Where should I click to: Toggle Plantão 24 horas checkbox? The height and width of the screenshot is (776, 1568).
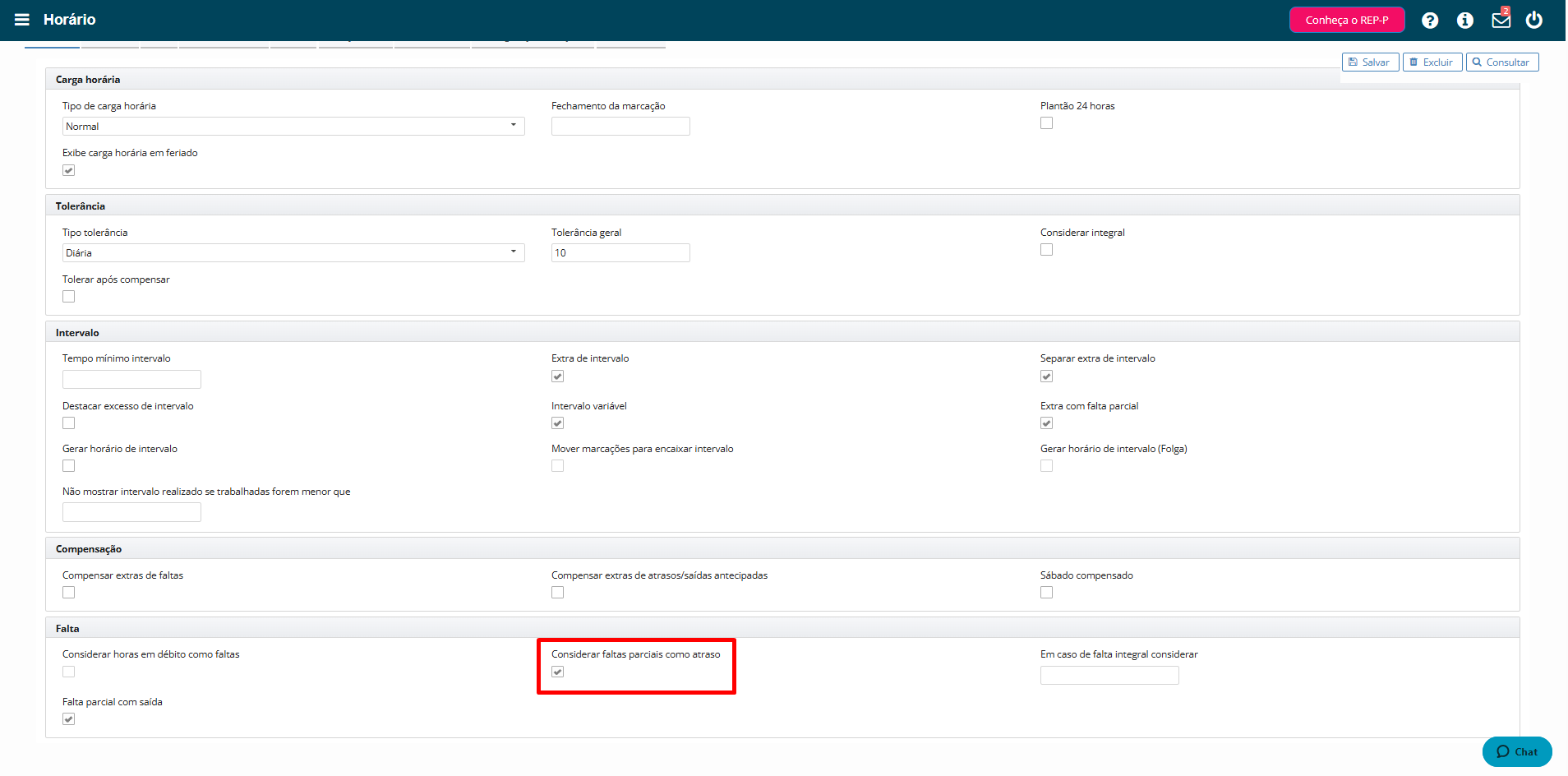[1046, 123]
